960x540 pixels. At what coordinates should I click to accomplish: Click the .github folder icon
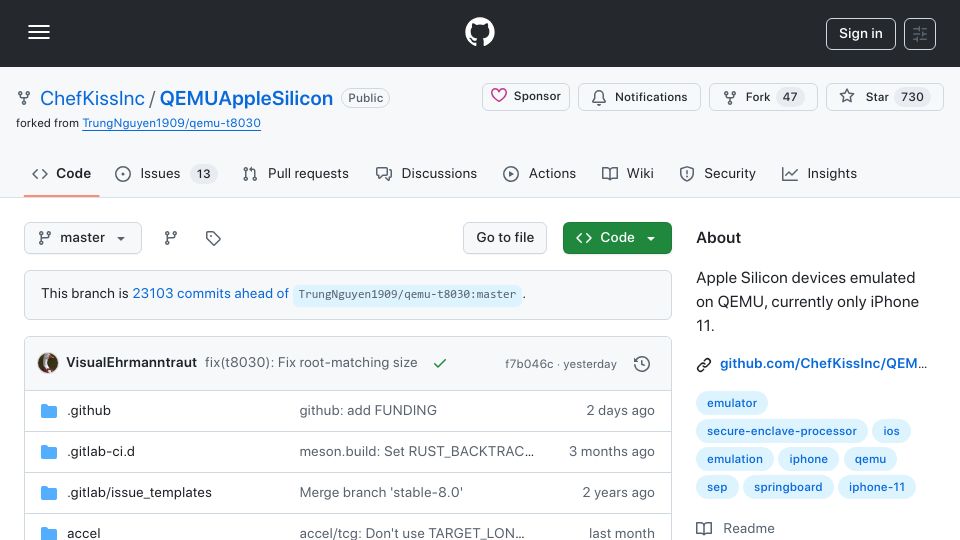tap(49, 411)
